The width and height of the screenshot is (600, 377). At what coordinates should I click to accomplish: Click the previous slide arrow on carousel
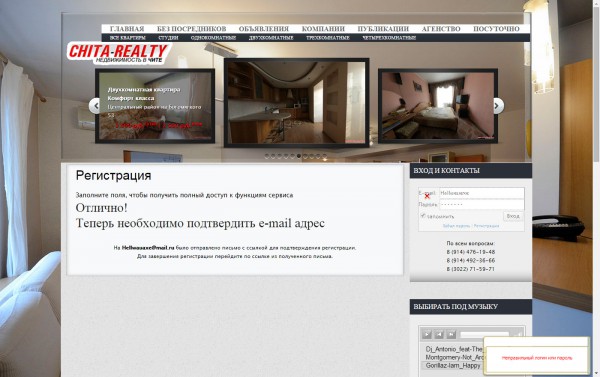tap(95, 106)
